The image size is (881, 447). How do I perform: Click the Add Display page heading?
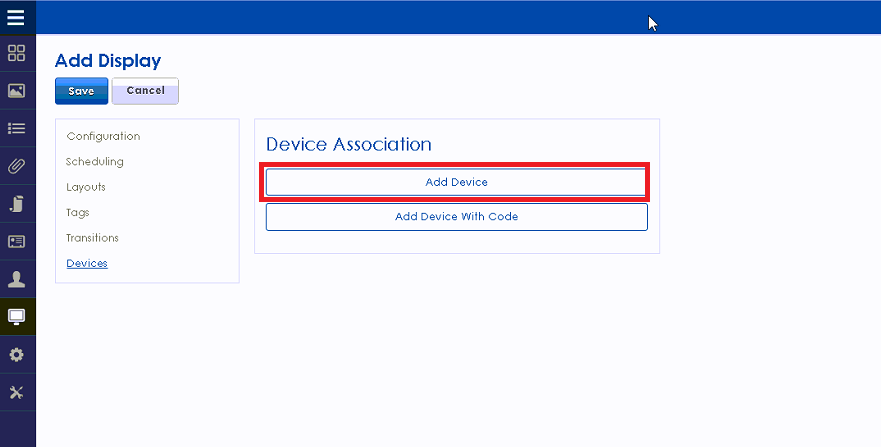(108, 61)
